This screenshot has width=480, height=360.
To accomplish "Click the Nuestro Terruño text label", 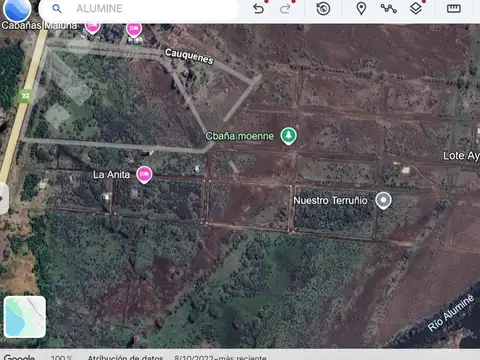I will tap(330, 200).
